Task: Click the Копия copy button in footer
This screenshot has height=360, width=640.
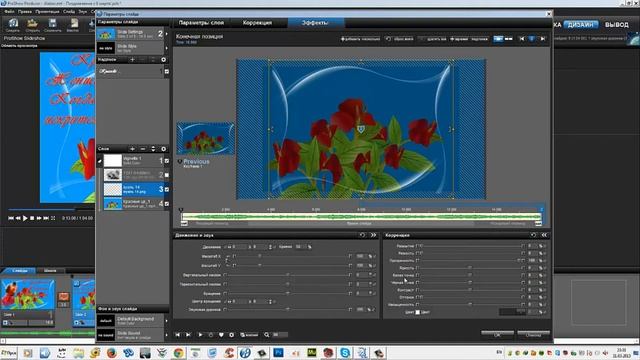Action: click(249, 335)
